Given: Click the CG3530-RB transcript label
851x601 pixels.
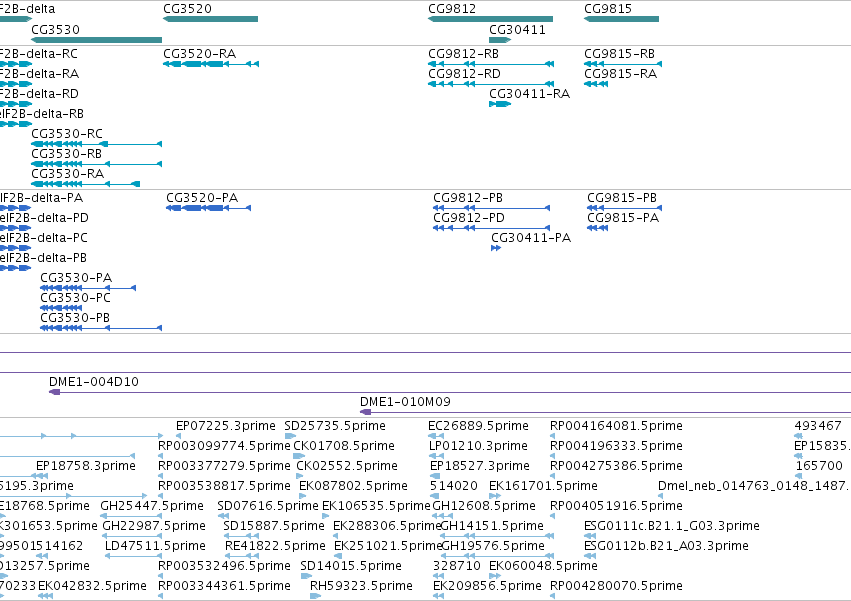Looking at the screenshot, I should [x=67, y=154].
